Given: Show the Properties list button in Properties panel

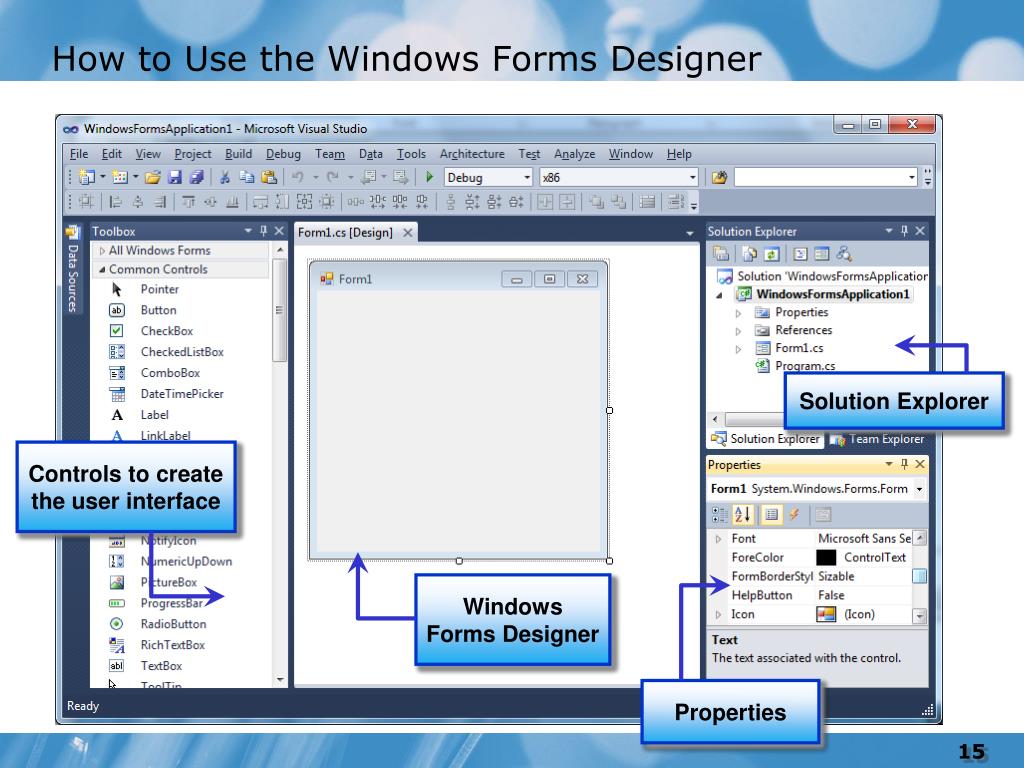Looking at the screenshot, I should (x=771, y=515).
